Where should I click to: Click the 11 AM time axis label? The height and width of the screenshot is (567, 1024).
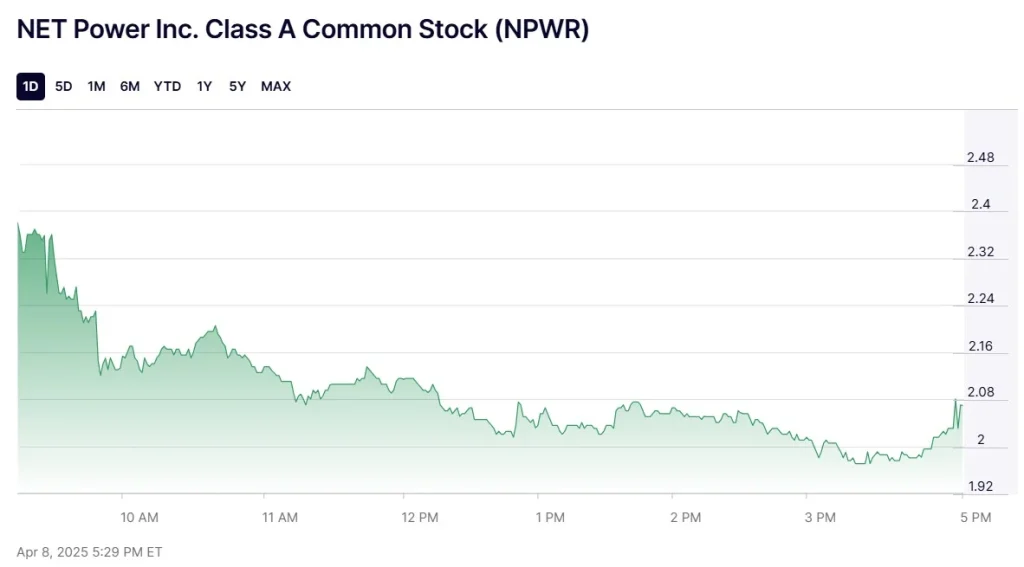[280, 517]
